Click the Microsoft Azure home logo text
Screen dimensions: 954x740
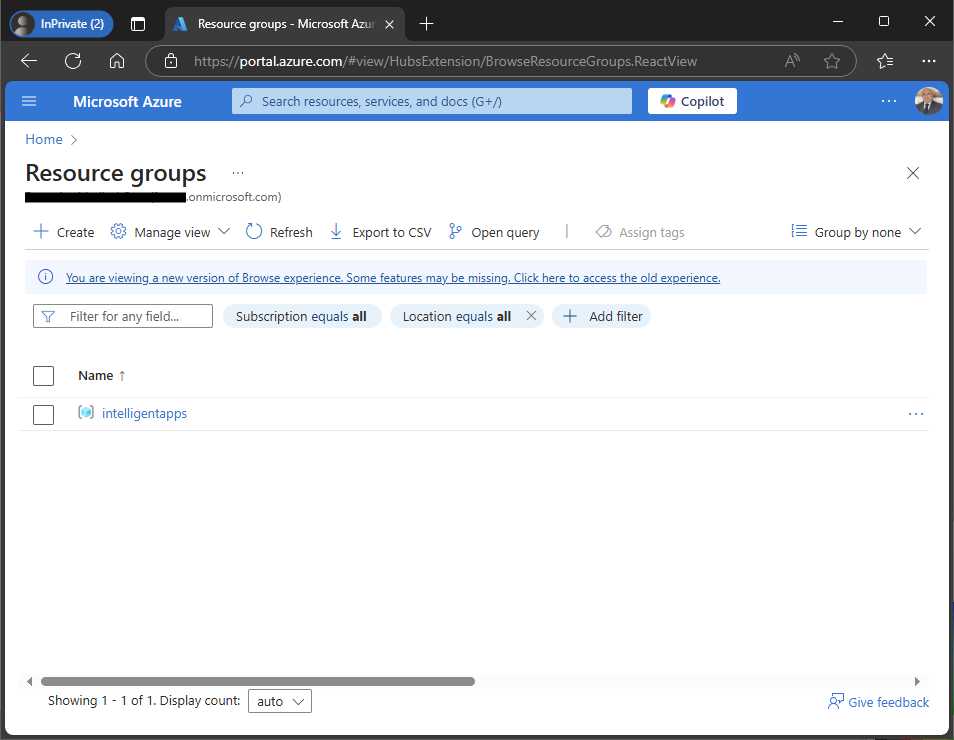[127, 102]
